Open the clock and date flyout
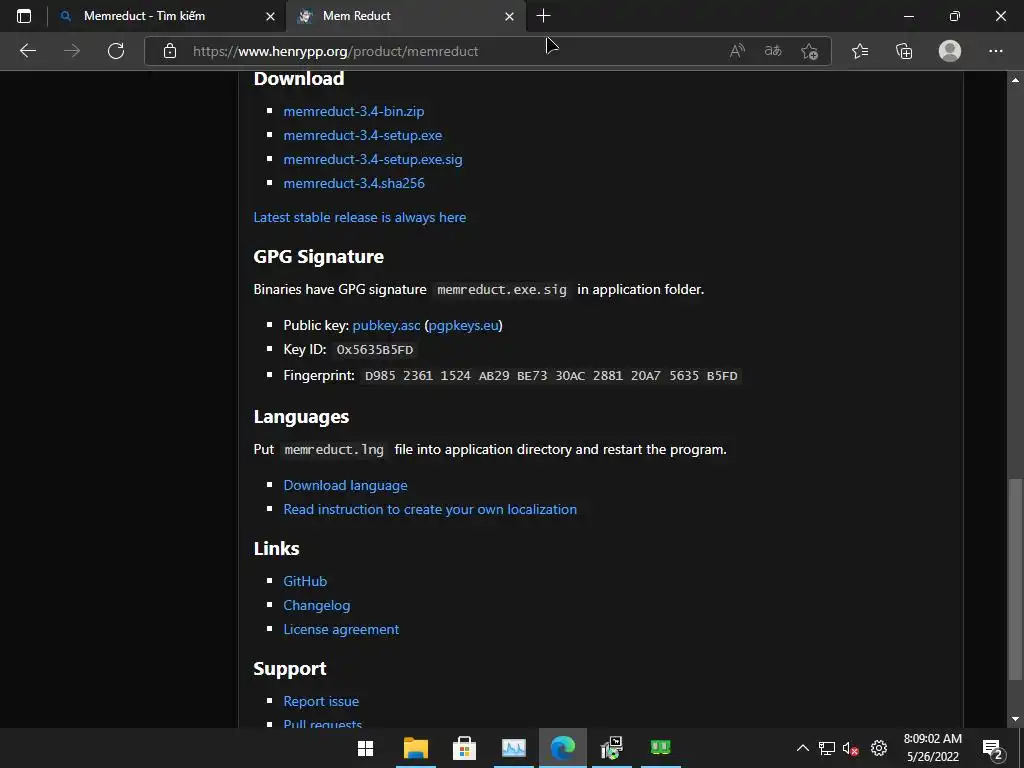The image size is (1024, 768). tap(933, 748)
